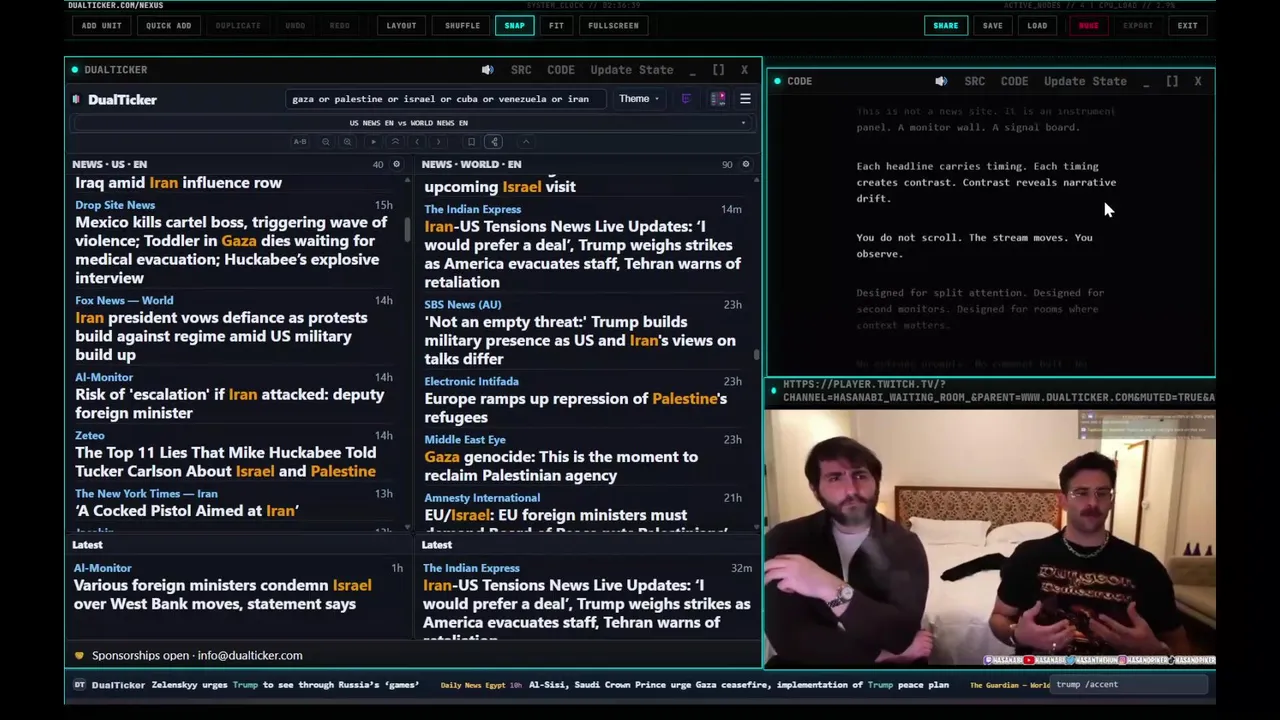This screenshot has width=1280, height=720.
Task: Open Top 11 Lies That Mike Huckabee headline
Action: 226,462
